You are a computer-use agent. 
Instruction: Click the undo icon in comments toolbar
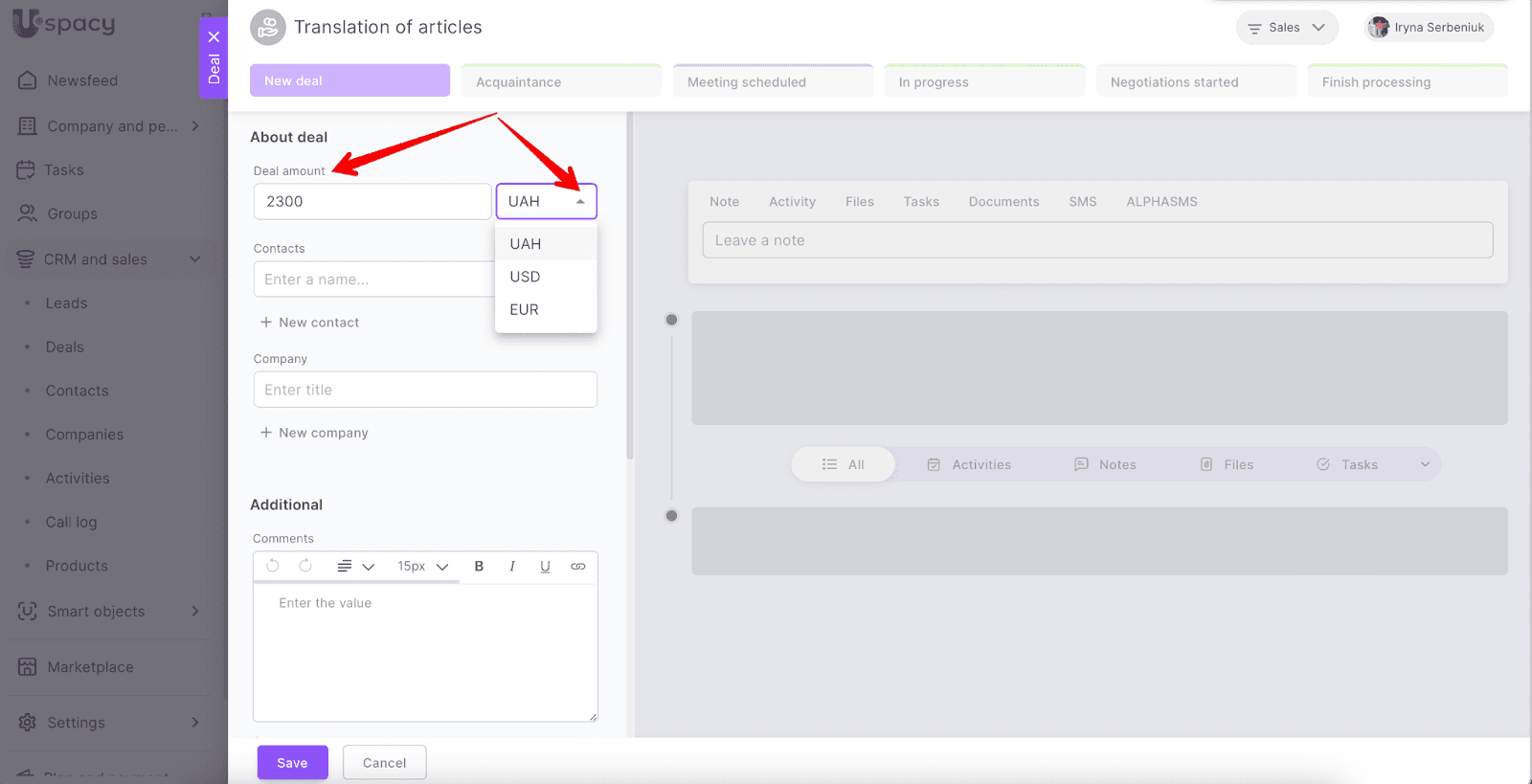[x=273, y=567]
